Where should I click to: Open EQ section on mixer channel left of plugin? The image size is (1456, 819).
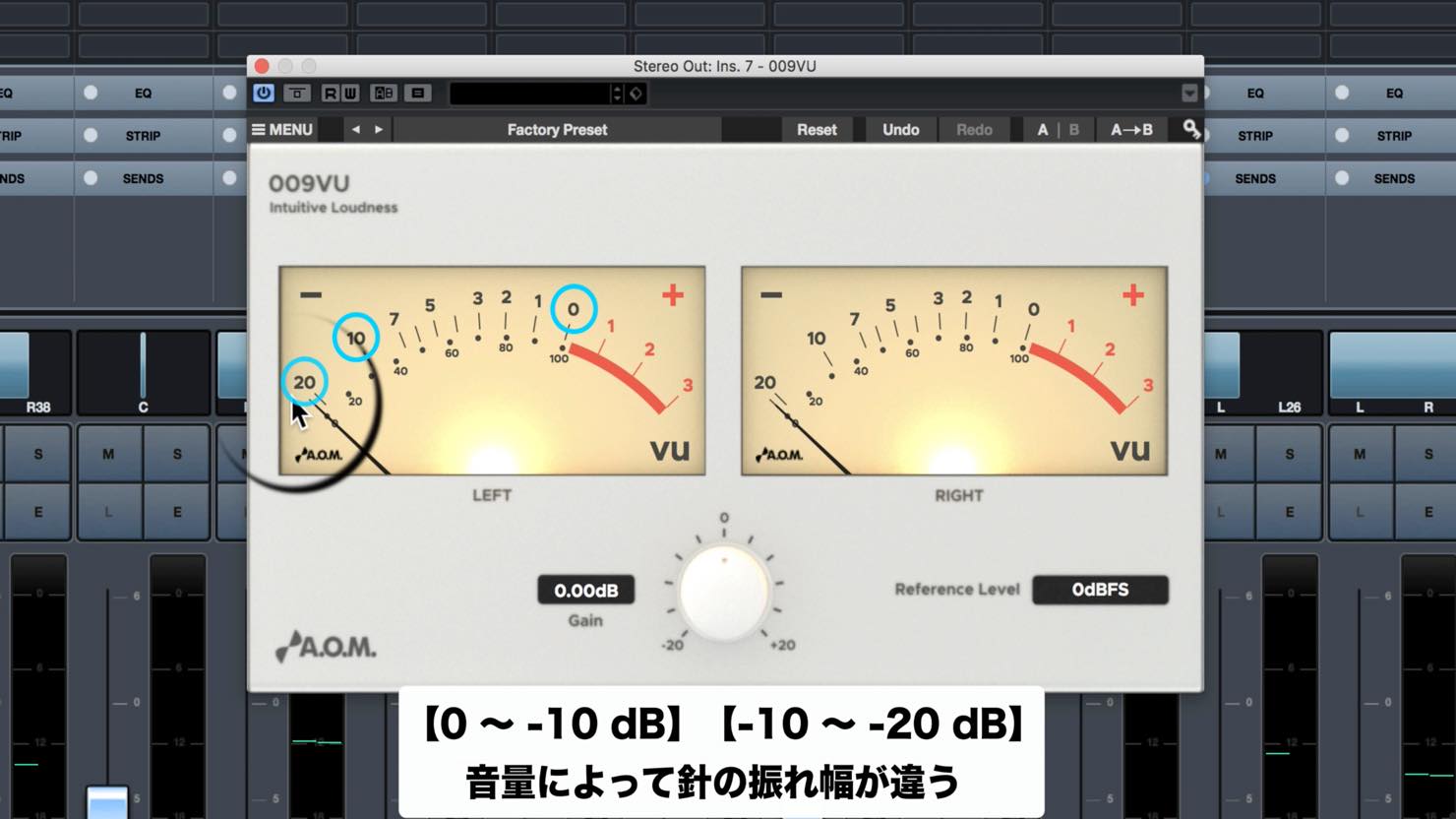coord(143,93)
